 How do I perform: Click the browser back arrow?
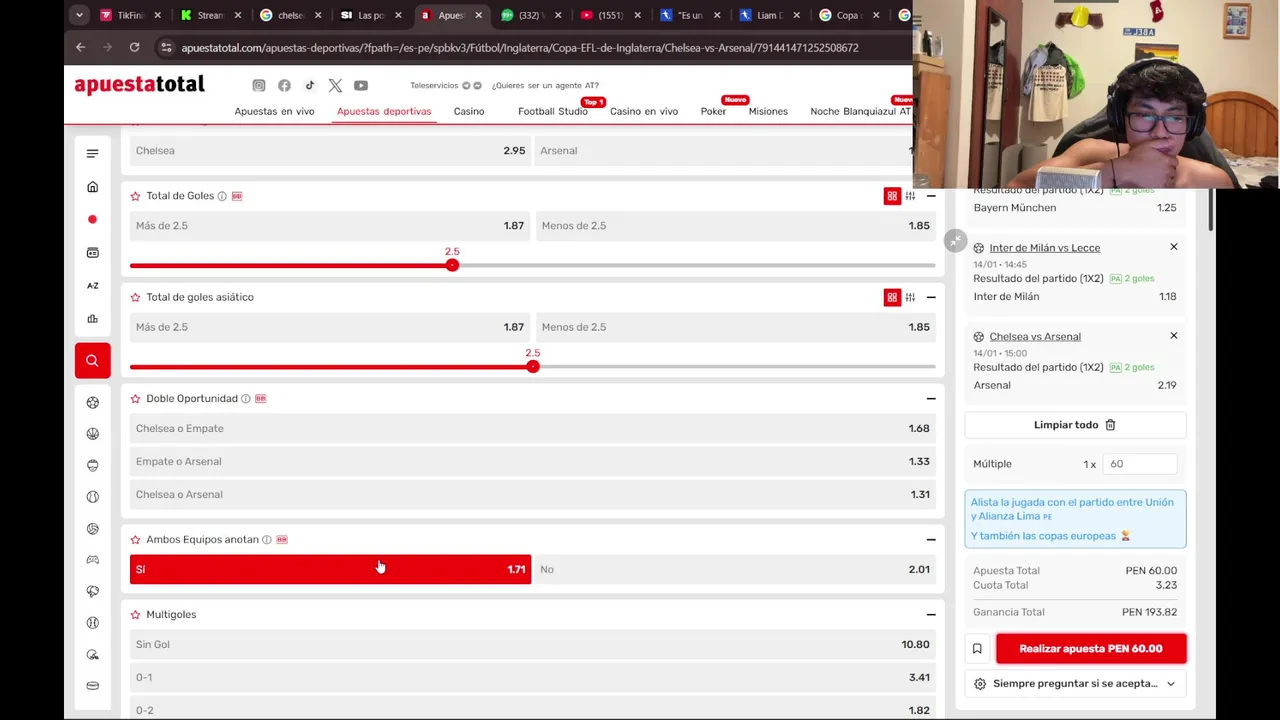[x=80, y=47]
